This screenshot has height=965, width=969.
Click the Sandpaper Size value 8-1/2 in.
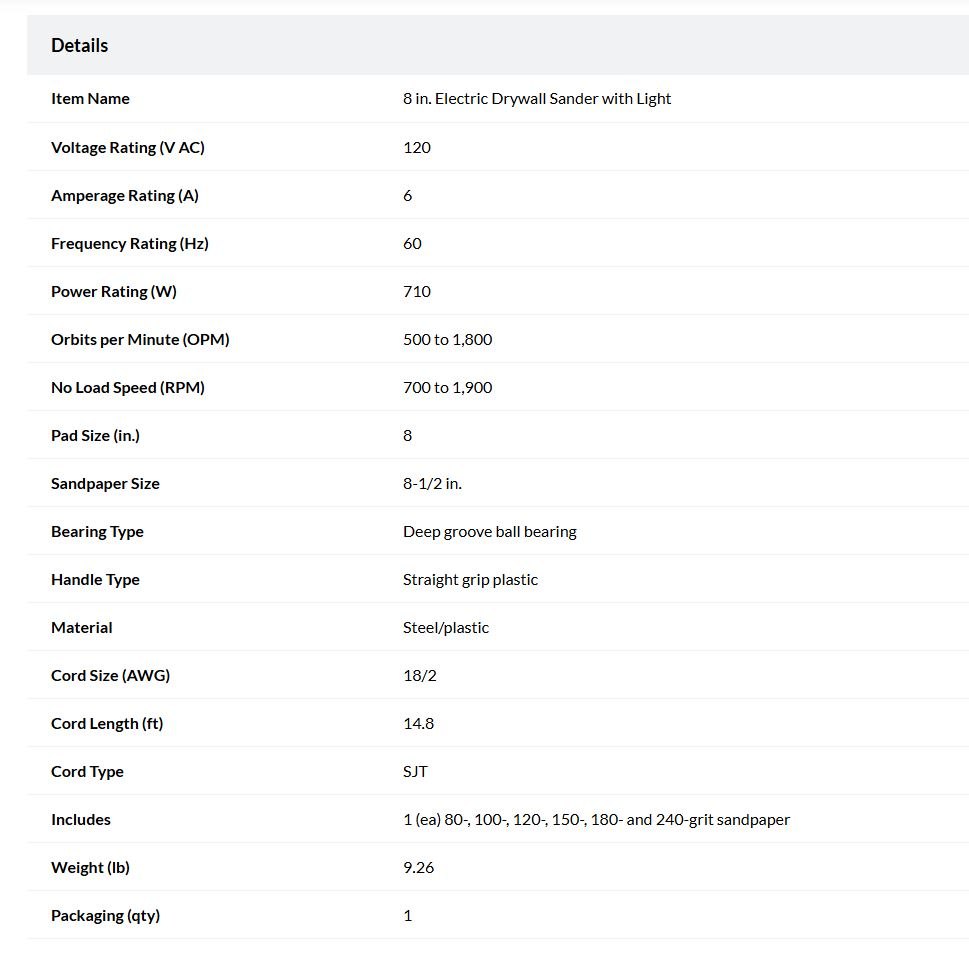pyautogui.click(x=432, y=484)
